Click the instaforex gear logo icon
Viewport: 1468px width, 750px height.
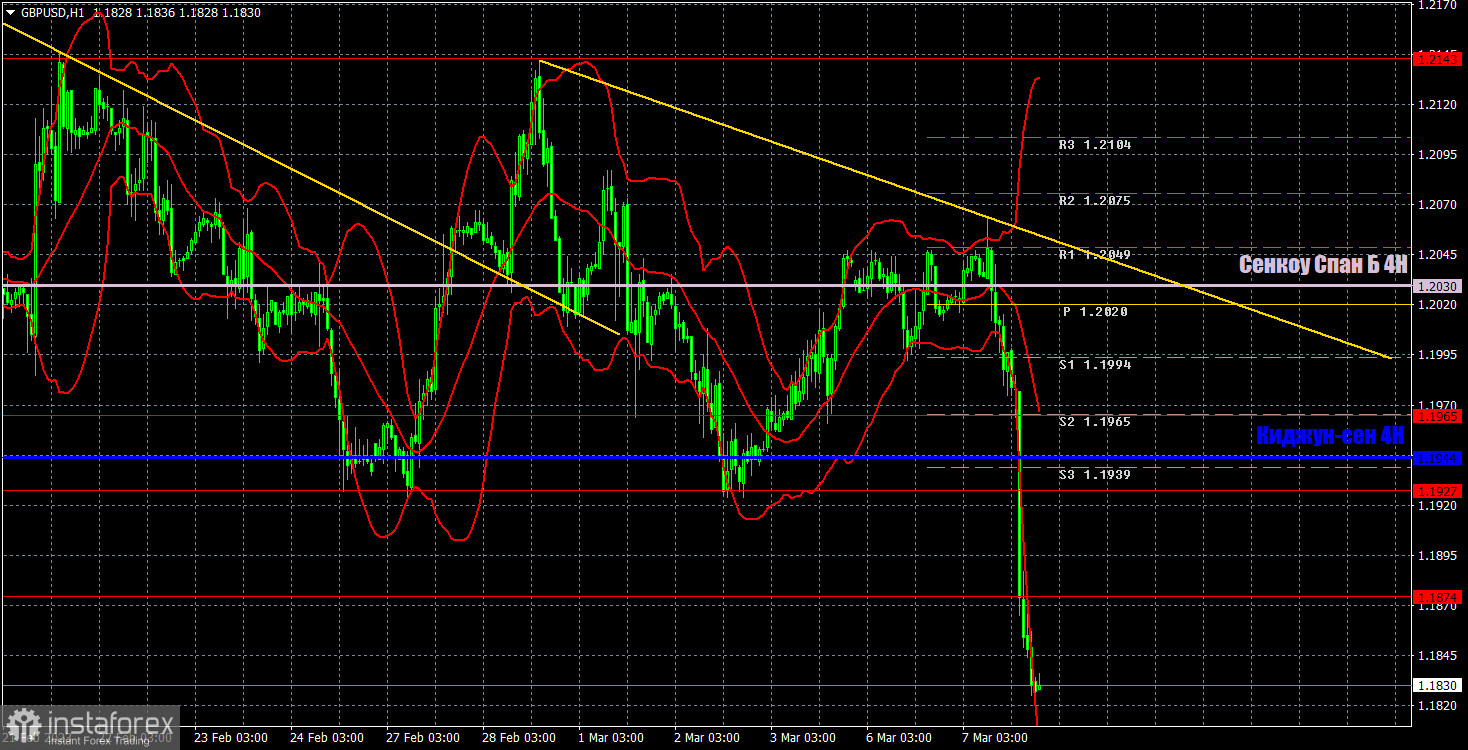[23, 726]
